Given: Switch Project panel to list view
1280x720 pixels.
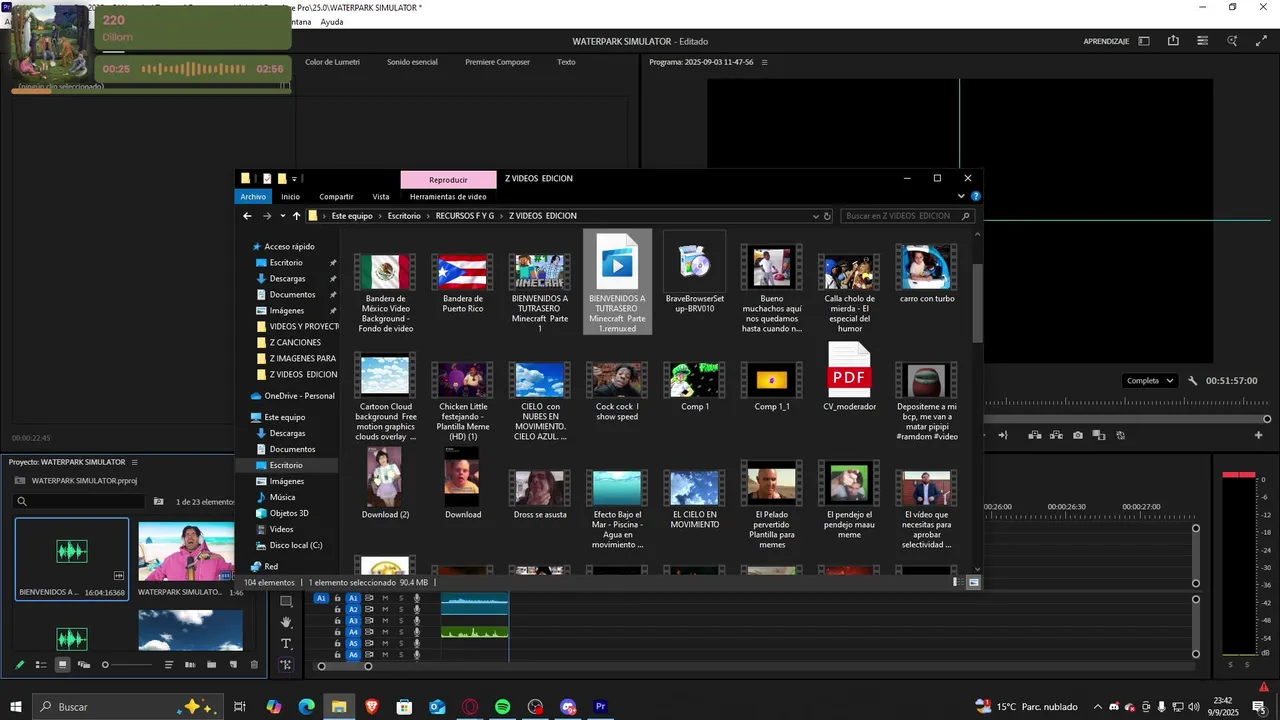Looking at the screenshot, I should click(x=41, y=665).
